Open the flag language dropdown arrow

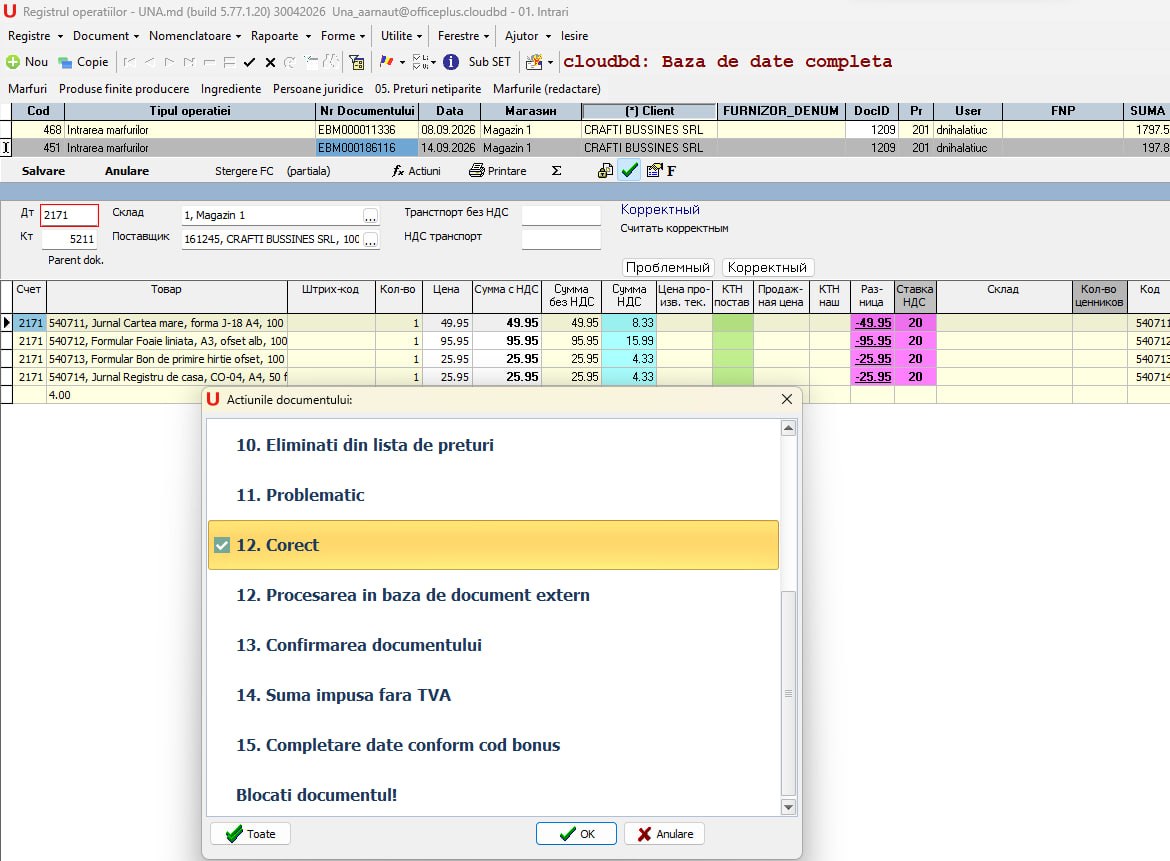tap(402, 62)
